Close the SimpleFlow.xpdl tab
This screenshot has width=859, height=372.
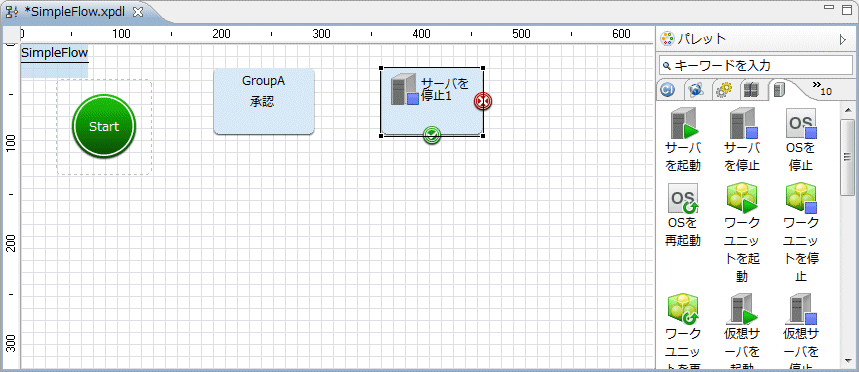point(139,13)
